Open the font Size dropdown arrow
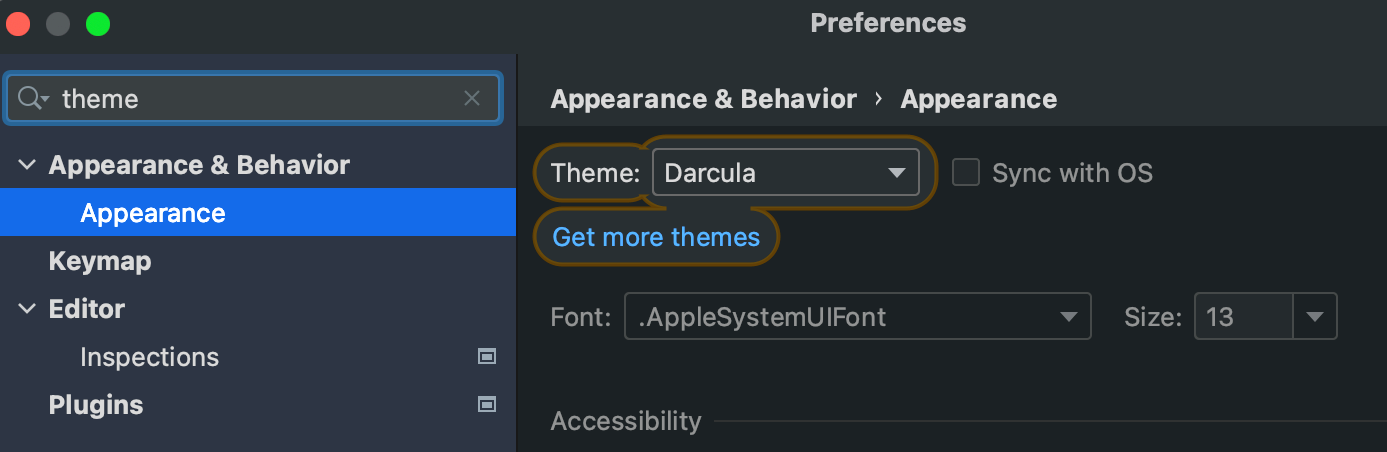This screenshot has width=1387, height=452. [x=1315, y=318]
